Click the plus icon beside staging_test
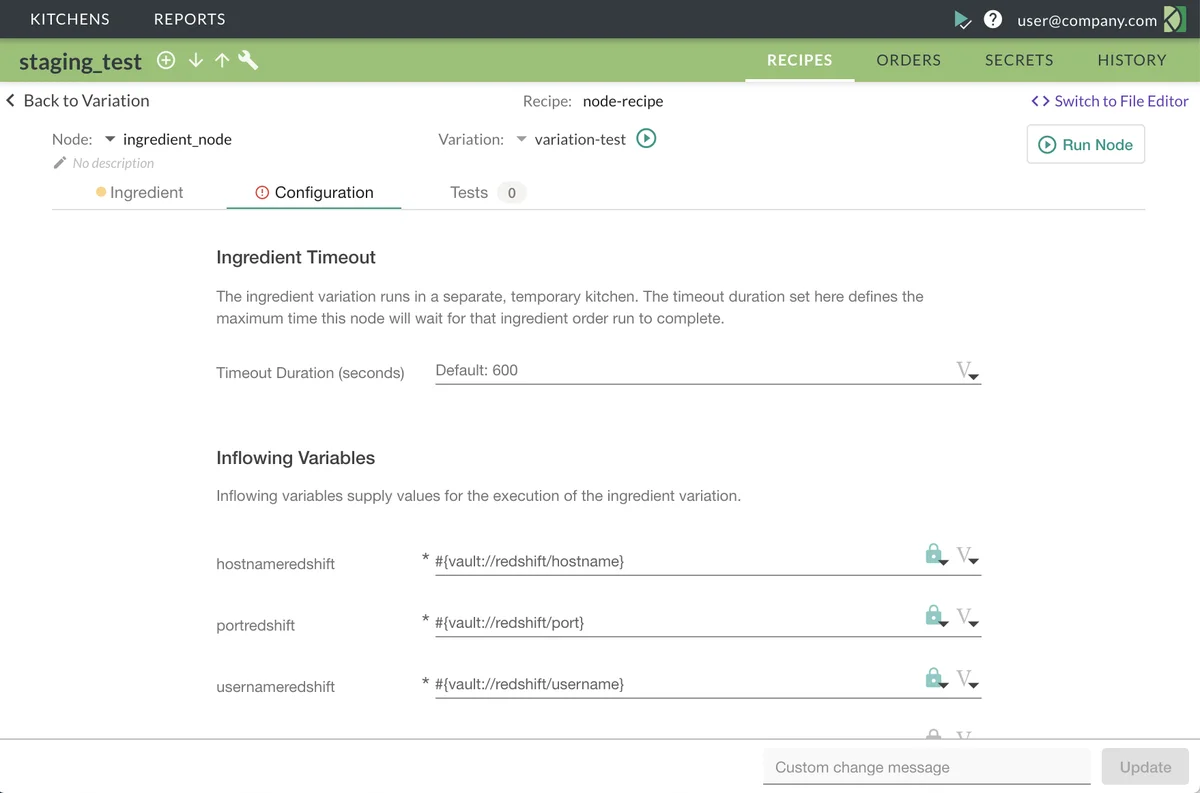The image size is (1200, 793). 167,61
